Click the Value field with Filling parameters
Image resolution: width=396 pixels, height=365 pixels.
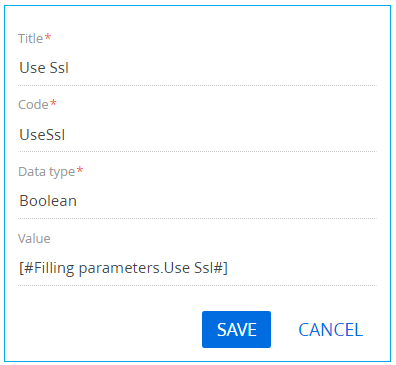tap(197, 268)
